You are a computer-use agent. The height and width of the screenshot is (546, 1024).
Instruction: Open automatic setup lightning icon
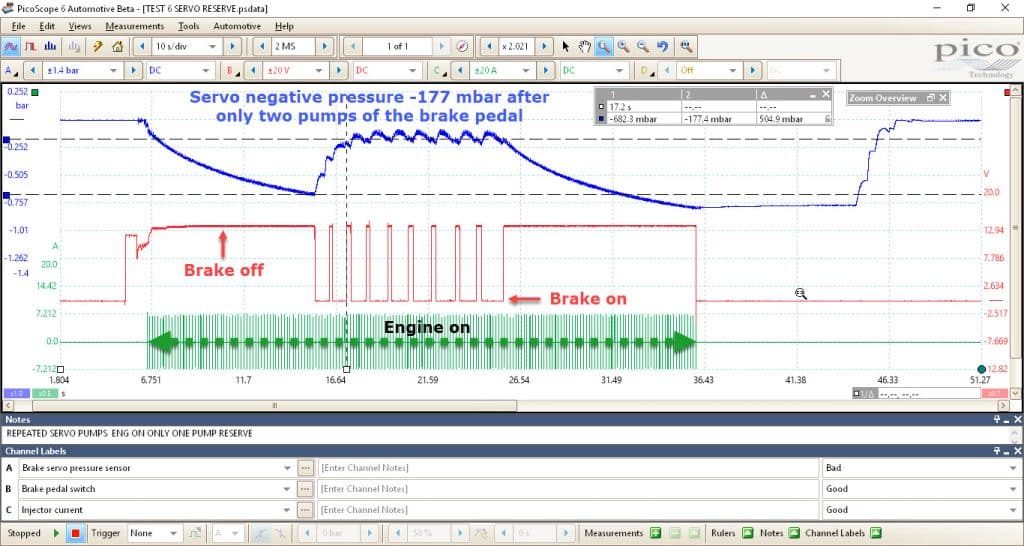tap(98, 46)
